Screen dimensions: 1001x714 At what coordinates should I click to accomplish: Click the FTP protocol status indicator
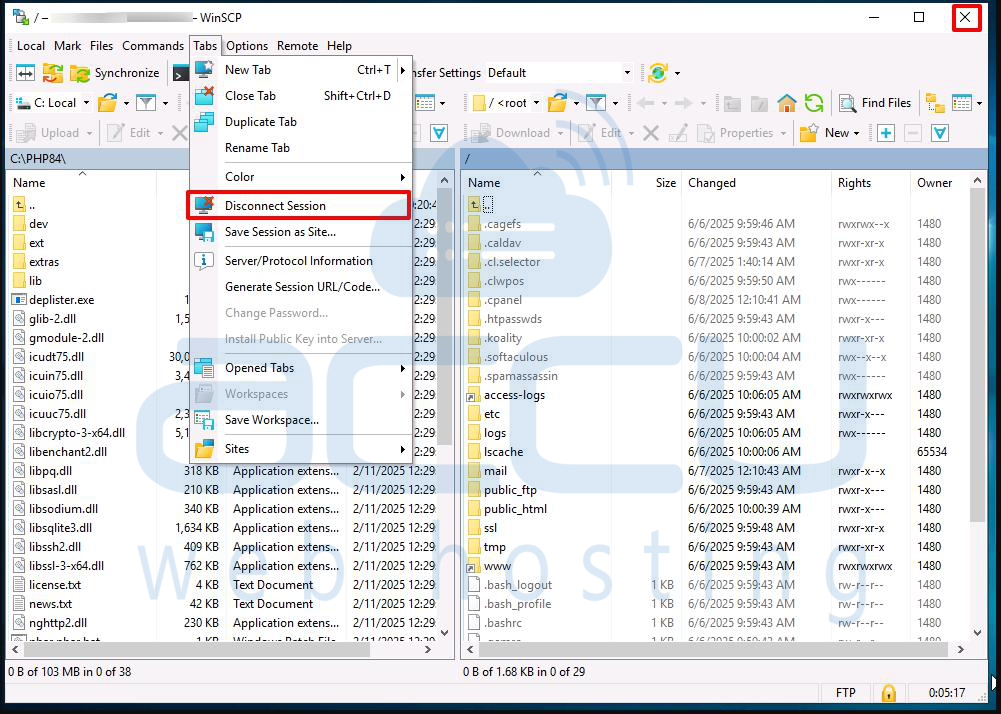point(845,693)
